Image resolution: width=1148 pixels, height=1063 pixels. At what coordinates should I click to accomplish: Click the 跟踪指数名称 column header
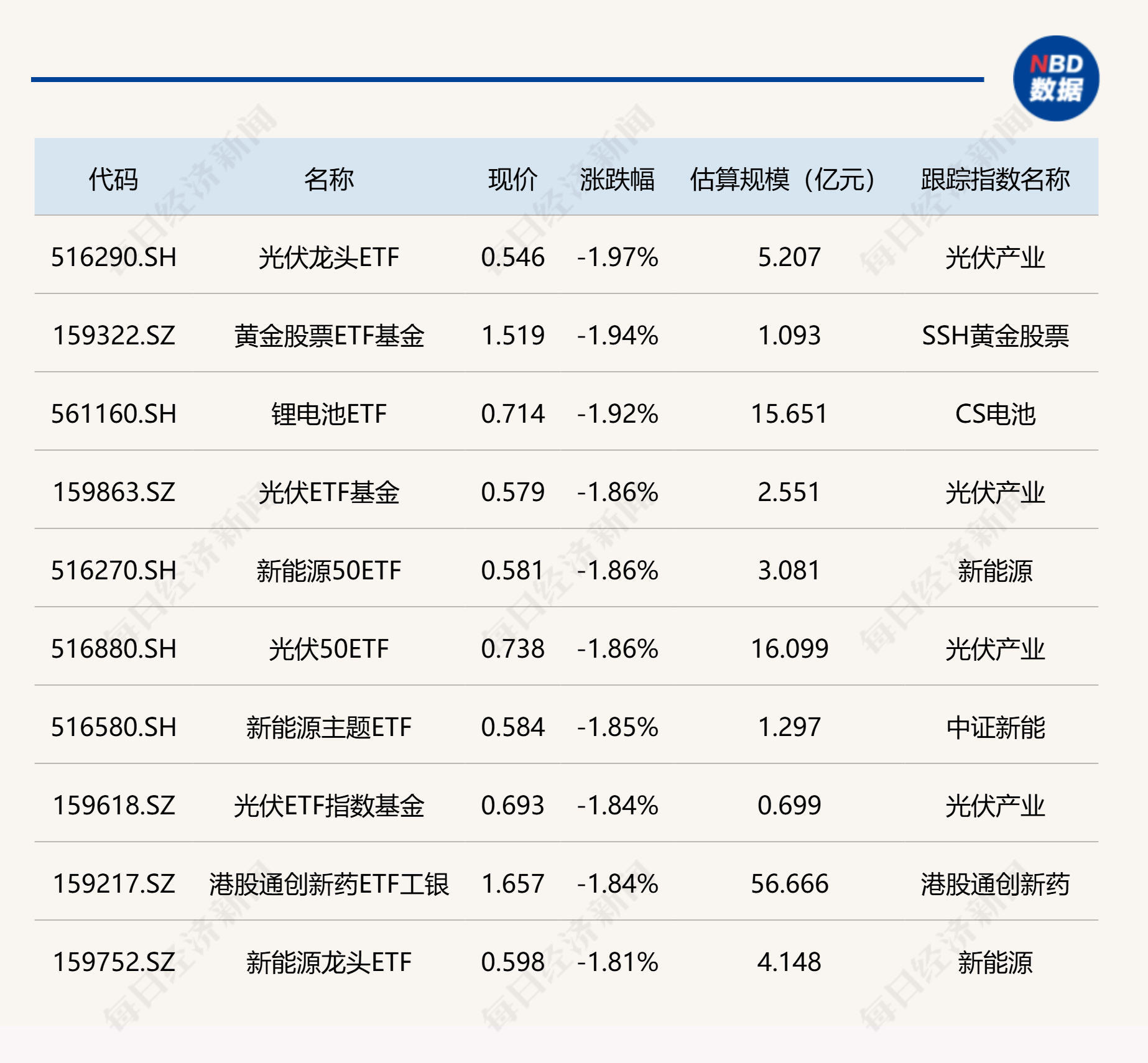point(994,179)
